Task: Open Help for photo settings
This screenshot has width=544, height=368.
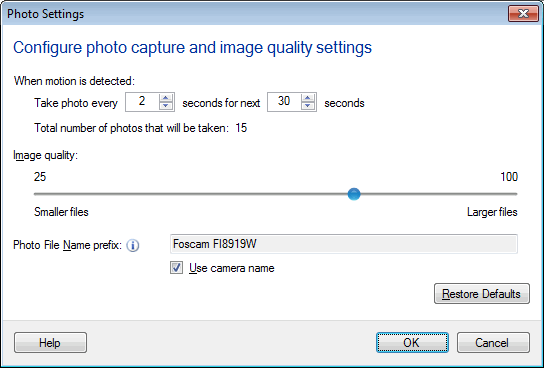Action: pyautogui.click(x=50, y=343)
